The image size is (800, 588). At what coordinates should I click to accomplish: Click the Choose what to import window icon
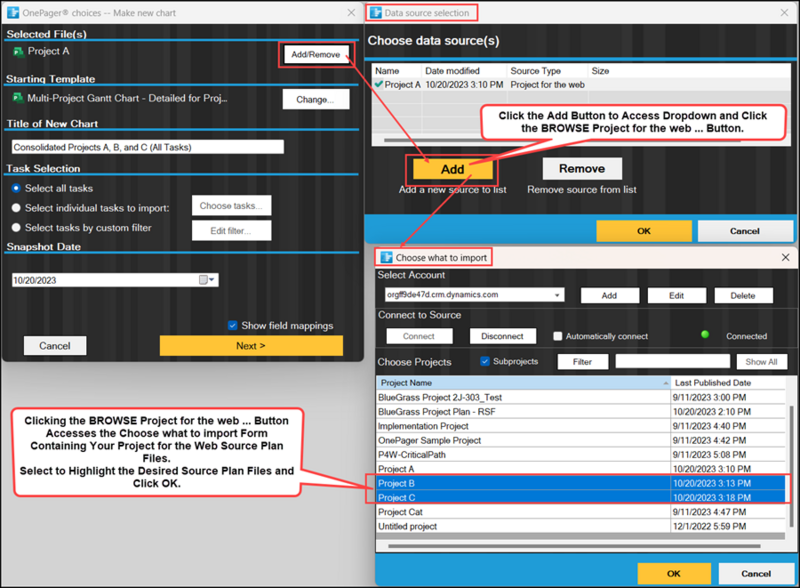tap(387, 257)
